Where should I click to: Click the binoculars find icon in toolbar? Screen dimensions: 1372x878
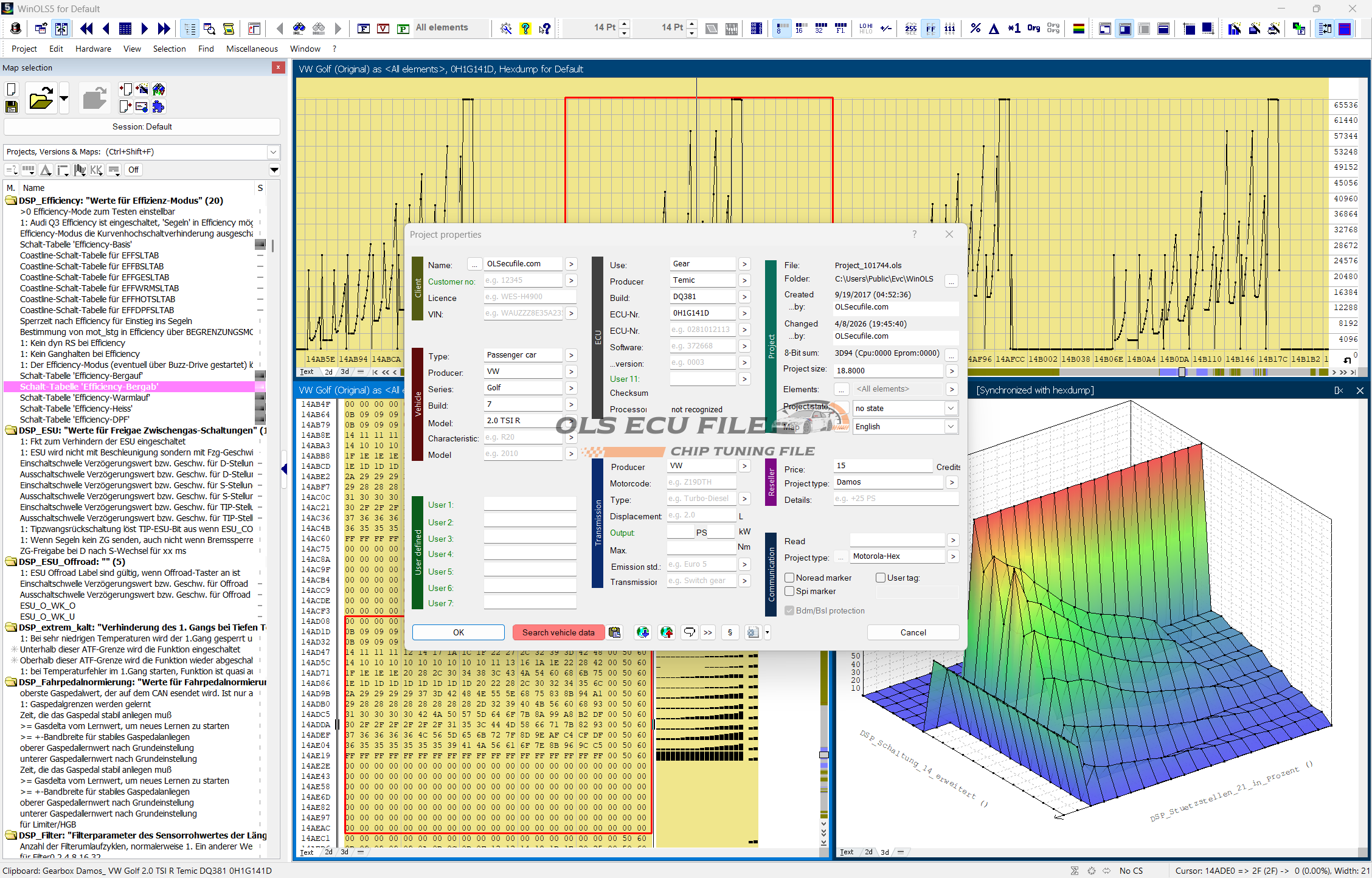[x=299, y=28]
